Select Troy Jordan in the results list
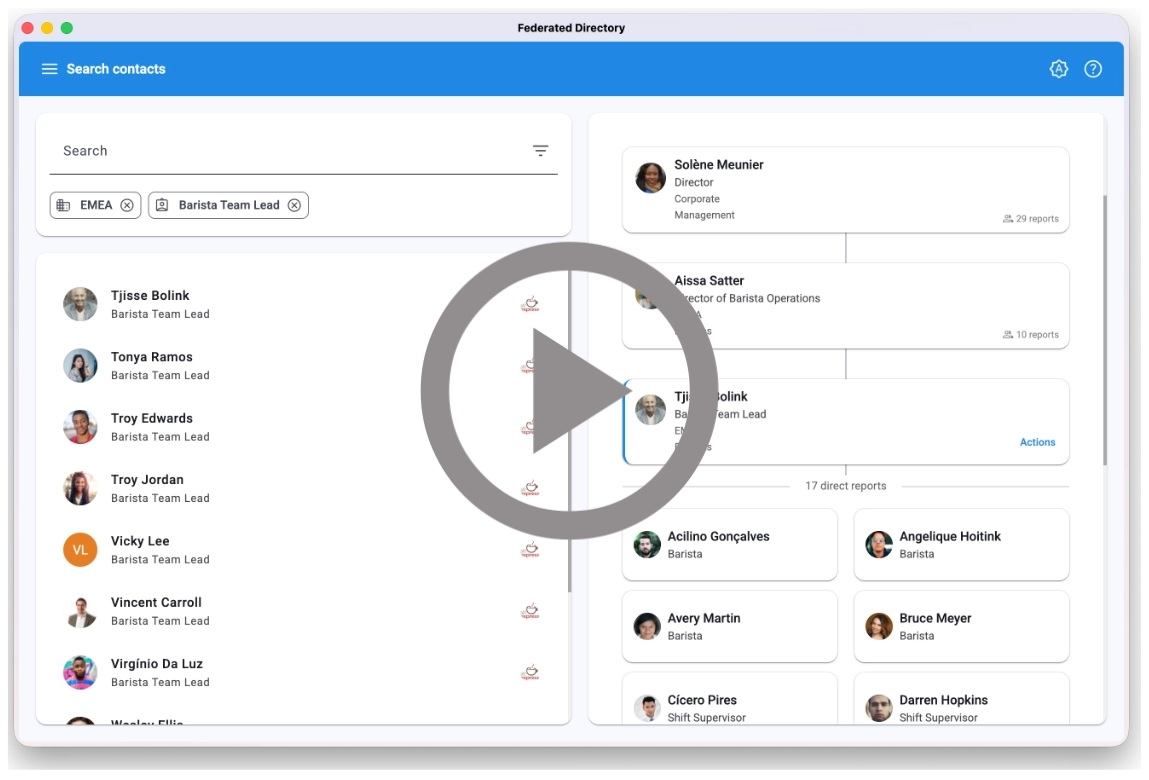 tap(303, 488)
